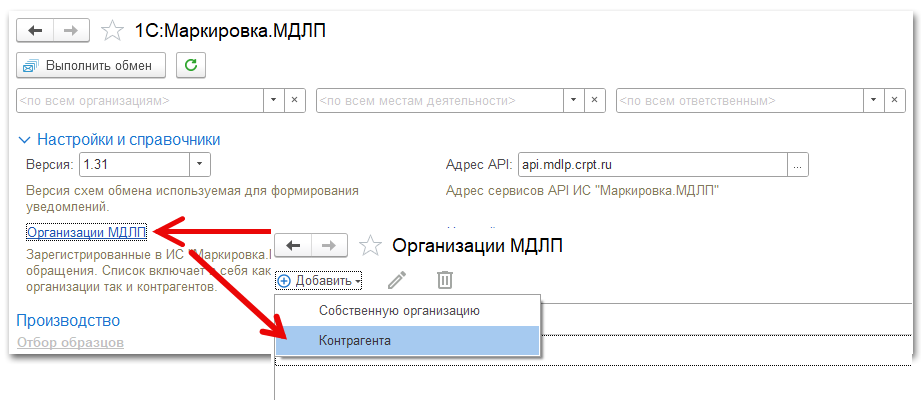Open the Отбор образцов link
The width and height of the screenshot is (921, 402).
pyautogui.click(x=70, y=342)
